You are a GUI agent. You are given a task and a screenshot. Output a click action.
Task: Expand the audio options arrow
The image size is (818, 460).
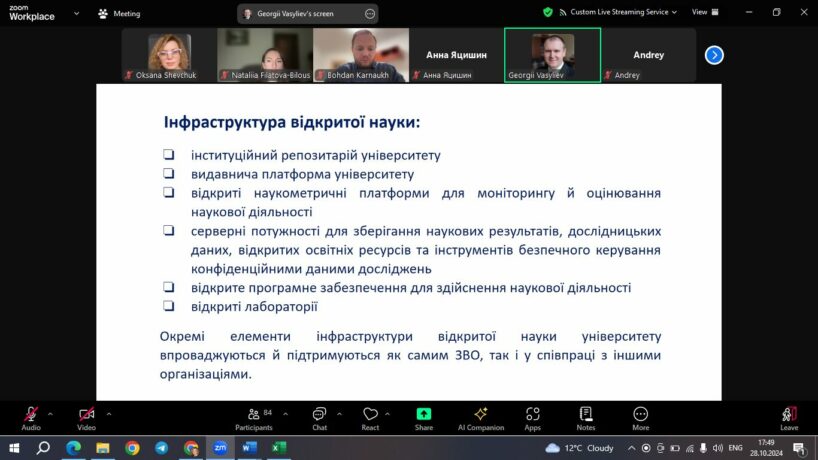point(51,411)
